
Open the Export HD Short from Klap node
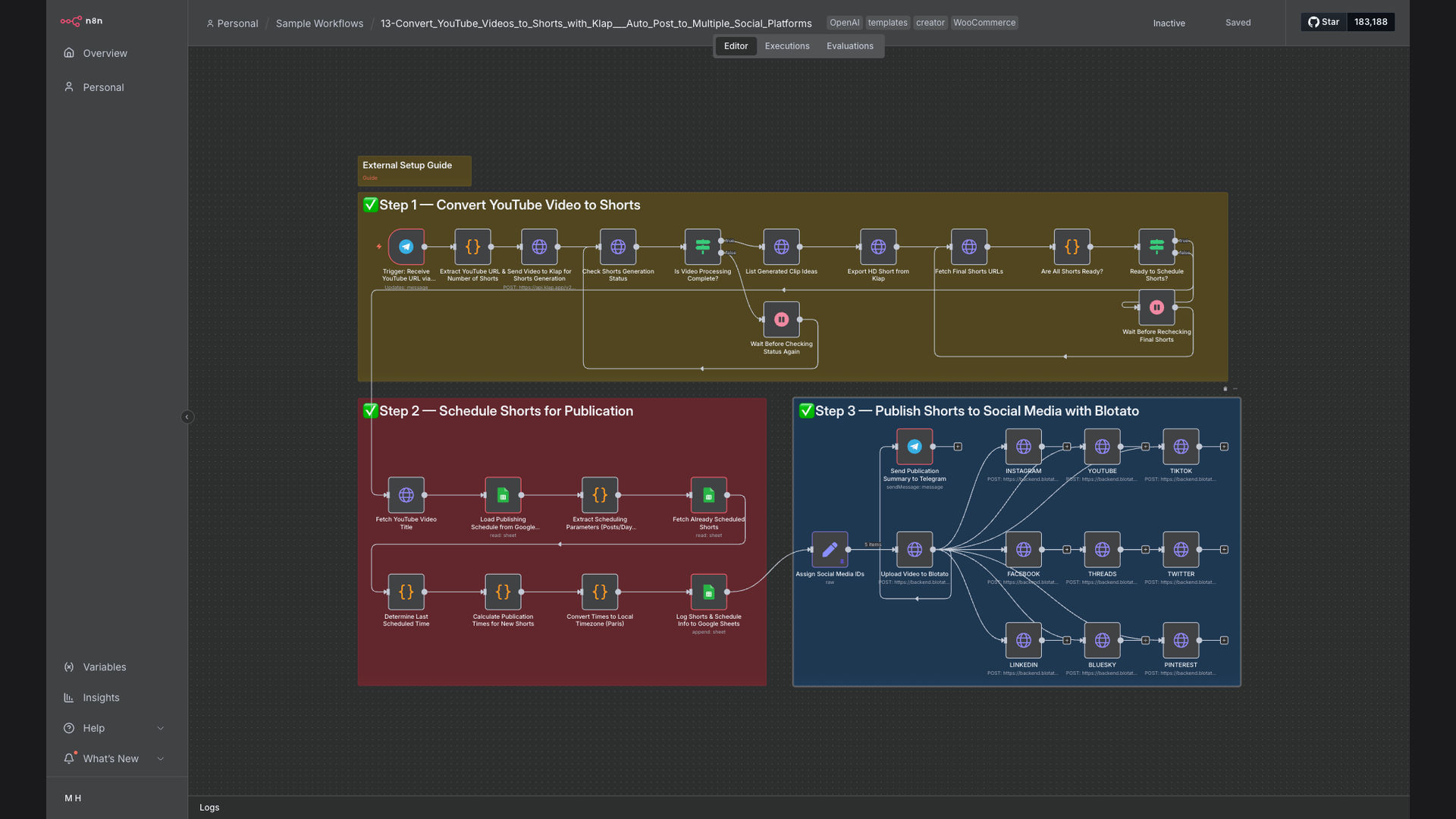point(878,246)
